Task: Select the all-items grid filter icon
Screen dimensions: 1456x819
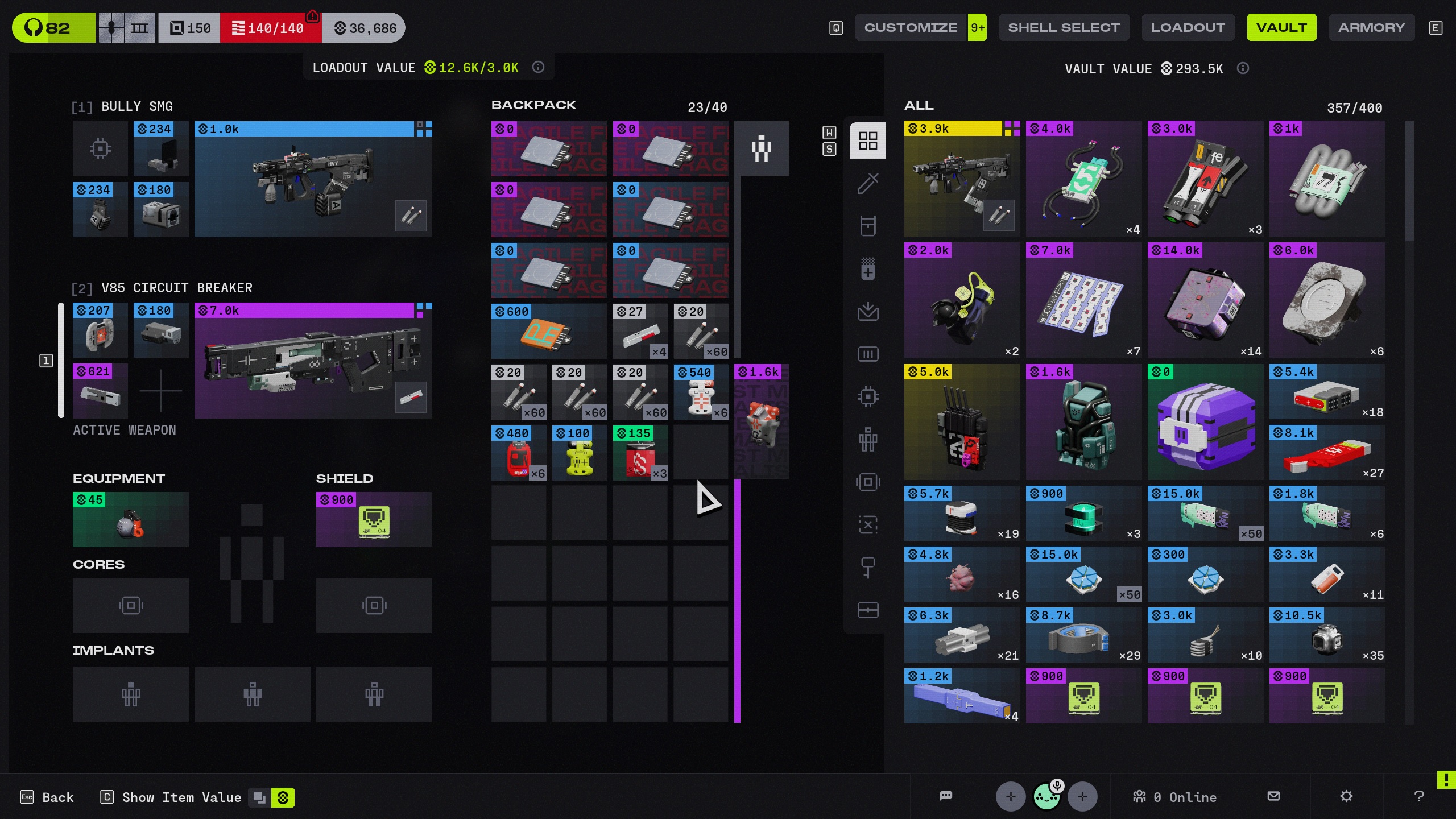Action: (x=868, y=140)
